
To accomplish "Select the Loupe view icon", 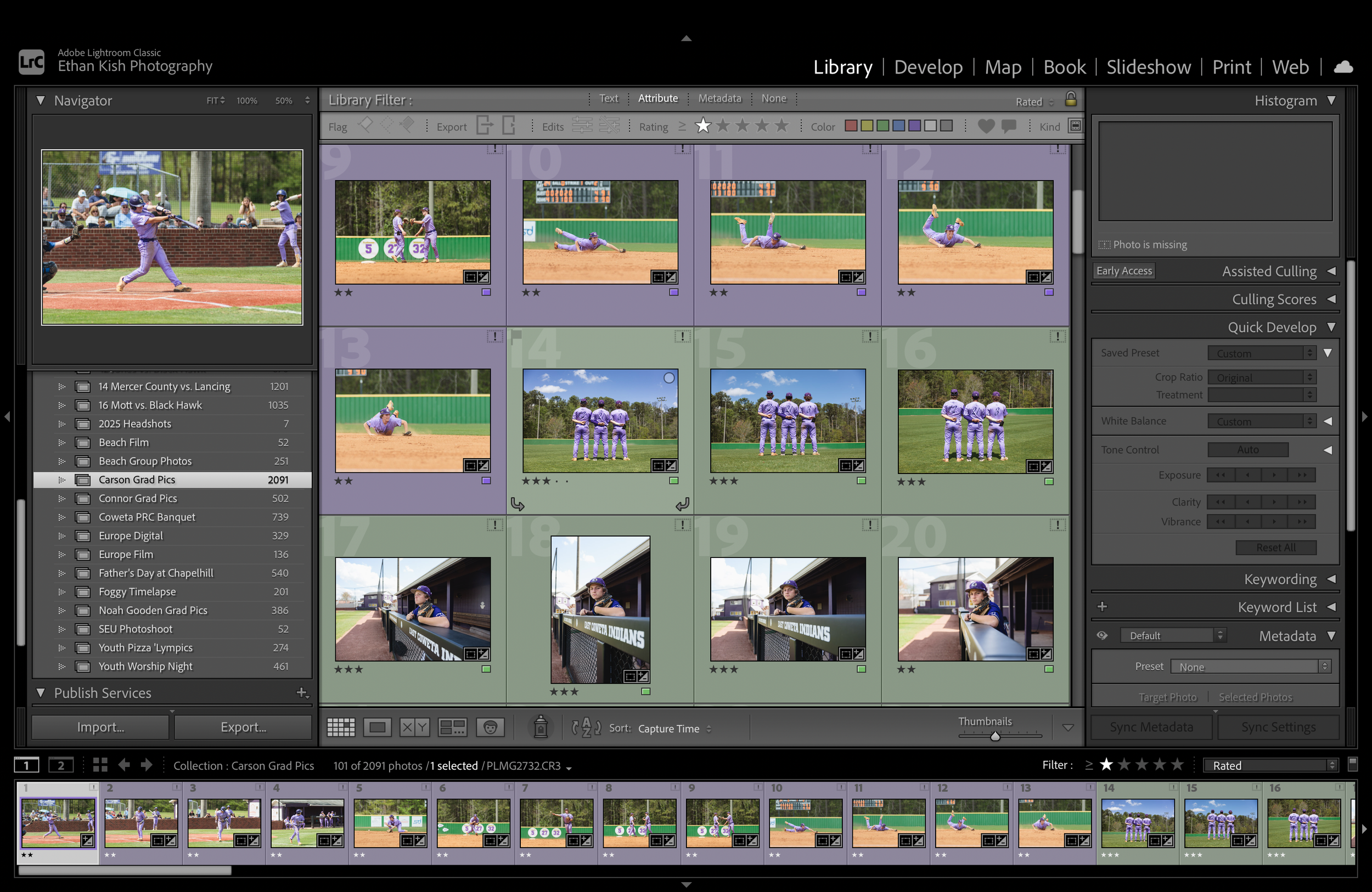I will coord(378,727).
